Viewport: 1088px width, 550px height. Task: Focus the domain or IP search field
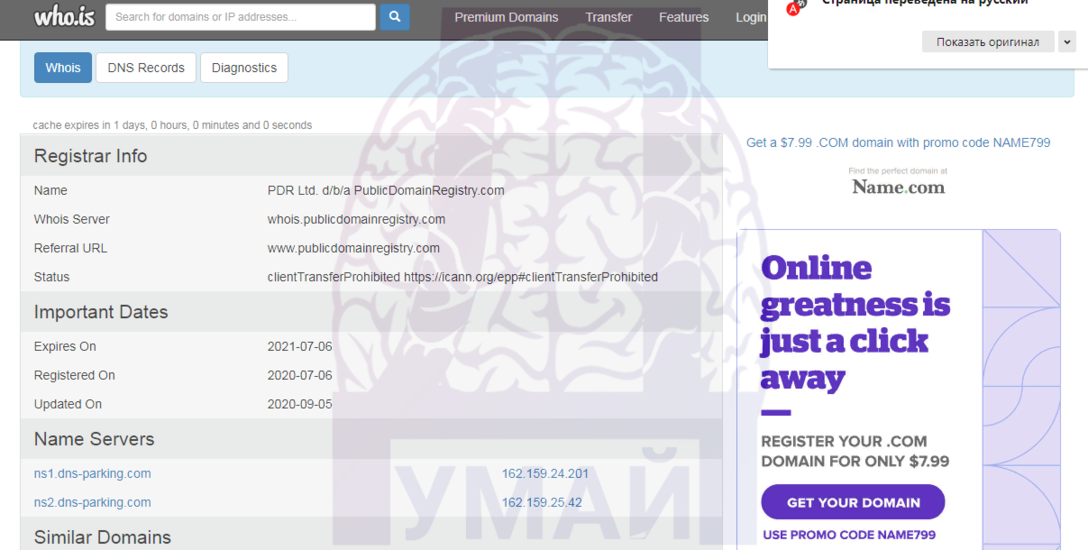coord(240,17)
